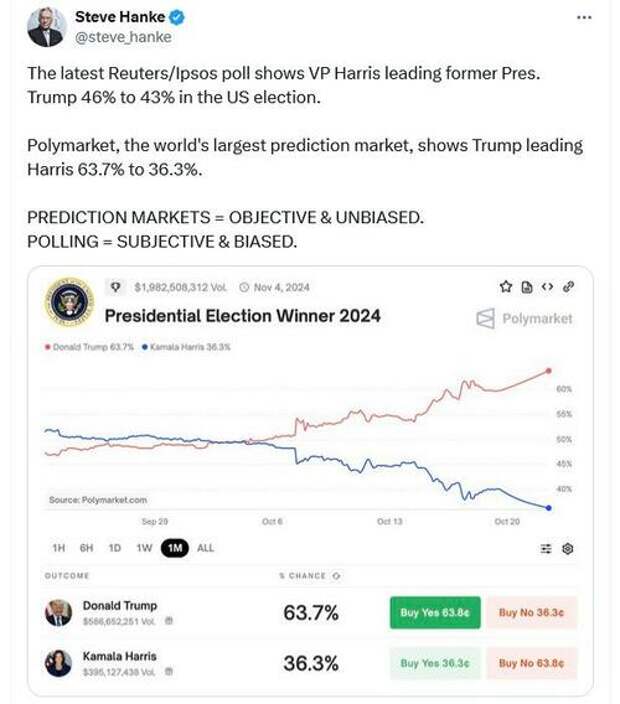Click the star favorite icon on chart
The height and width of the screenshot is (704, 620).
pyautogui.click(x=506, y=287)
